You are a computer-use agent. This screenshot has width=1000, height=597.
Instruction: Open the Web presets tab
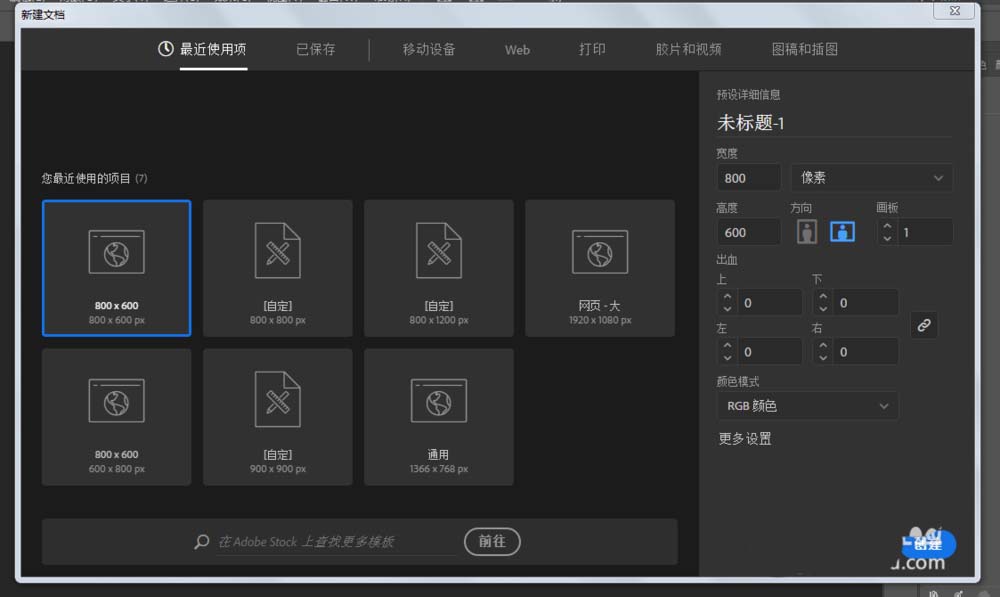(517, 50)
